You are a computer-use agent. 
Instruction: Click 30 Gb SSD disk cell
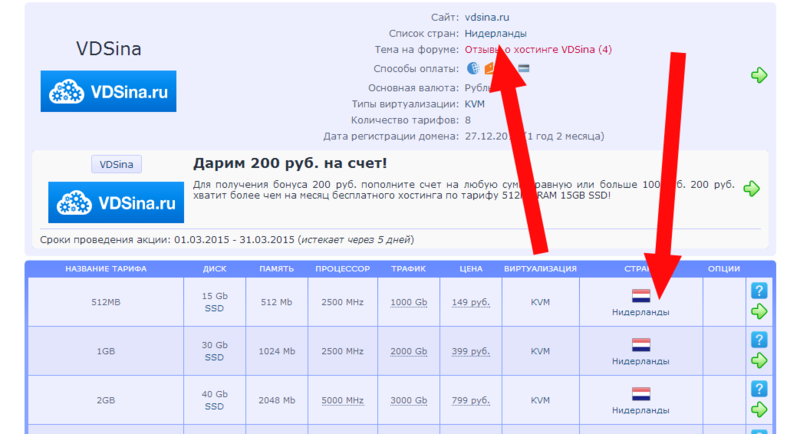(214, 351)
